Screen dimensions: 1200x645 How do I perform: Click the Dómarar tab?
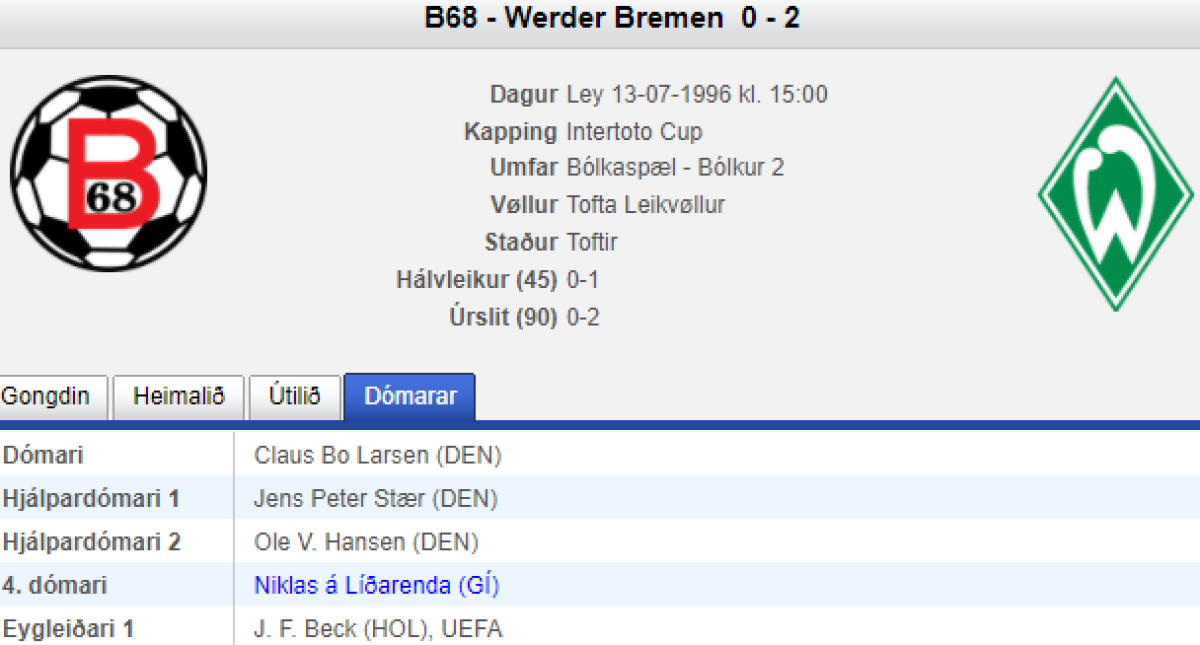[410, 396]
